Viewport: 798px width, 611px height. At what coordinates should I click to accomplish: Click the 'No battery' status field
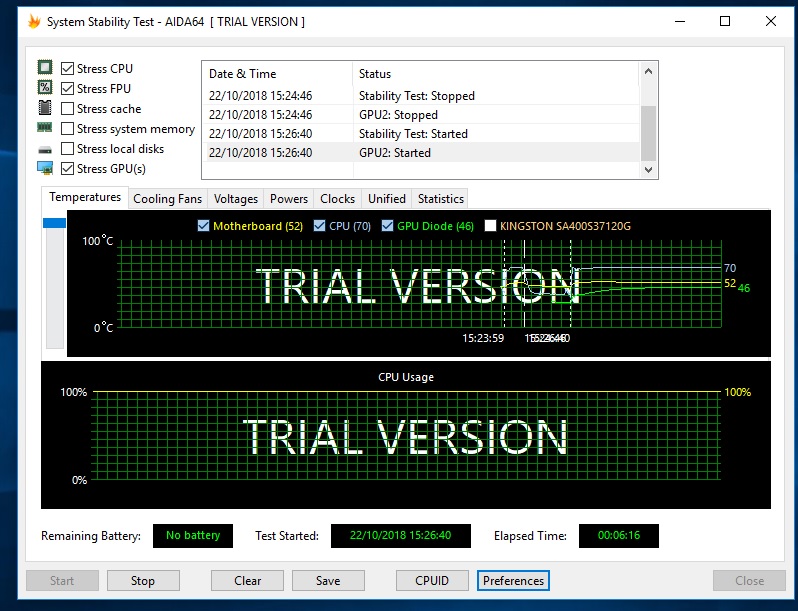(x=193, y=536)
